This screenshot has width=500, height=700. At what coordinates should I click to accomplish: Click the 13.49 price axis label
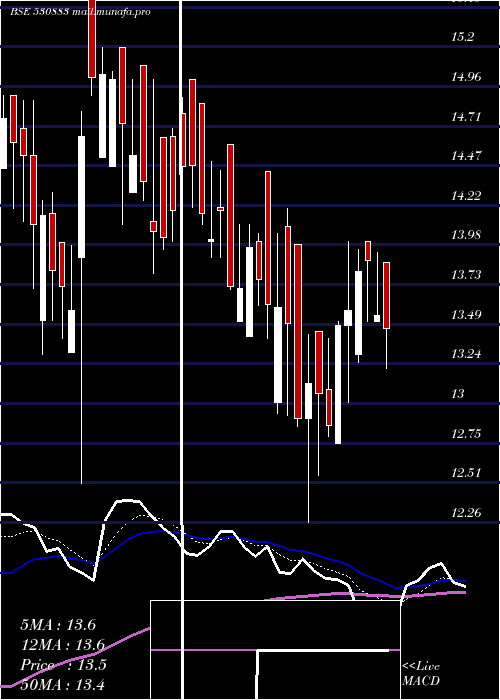[466, 315]
